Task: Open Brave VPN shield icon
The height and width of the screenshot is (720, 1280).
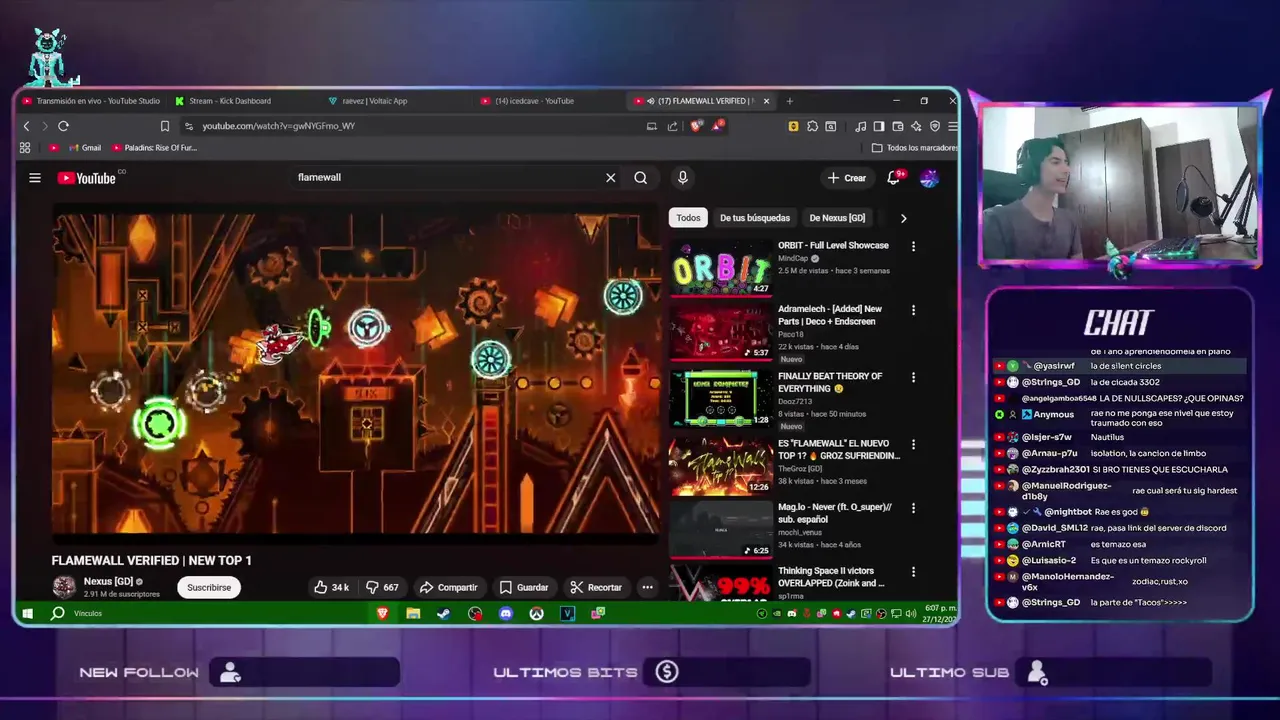Action: 935,126
